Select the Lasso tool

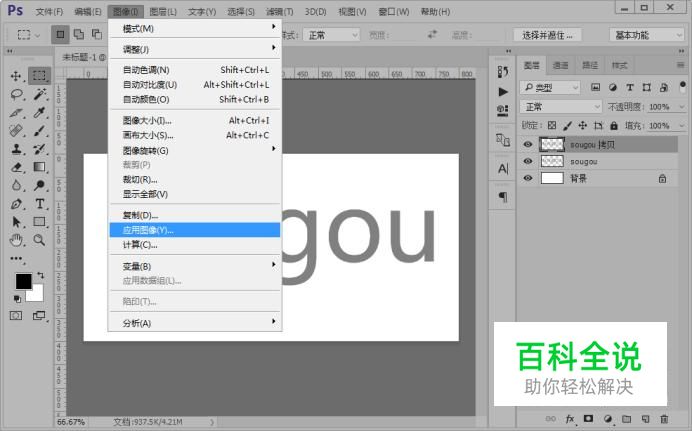16,94
